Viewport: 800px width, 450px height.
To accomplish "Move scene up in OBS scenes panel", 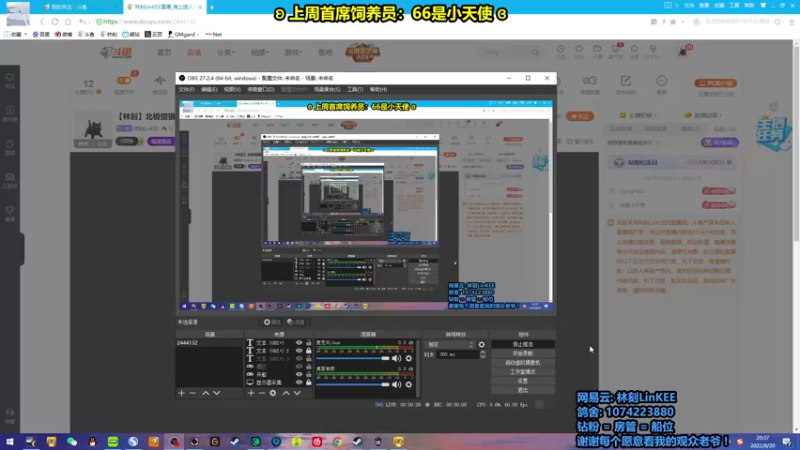I will pos(206,393).
